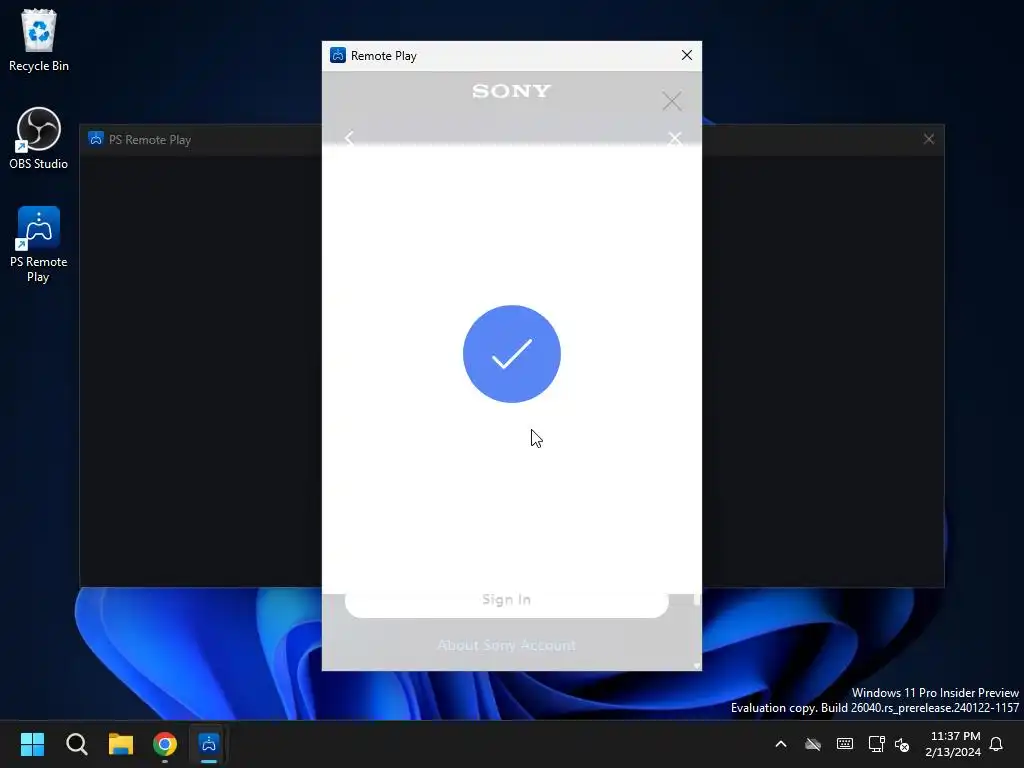
Task: Open the About Sony Account link
Action: click(507, 645)
